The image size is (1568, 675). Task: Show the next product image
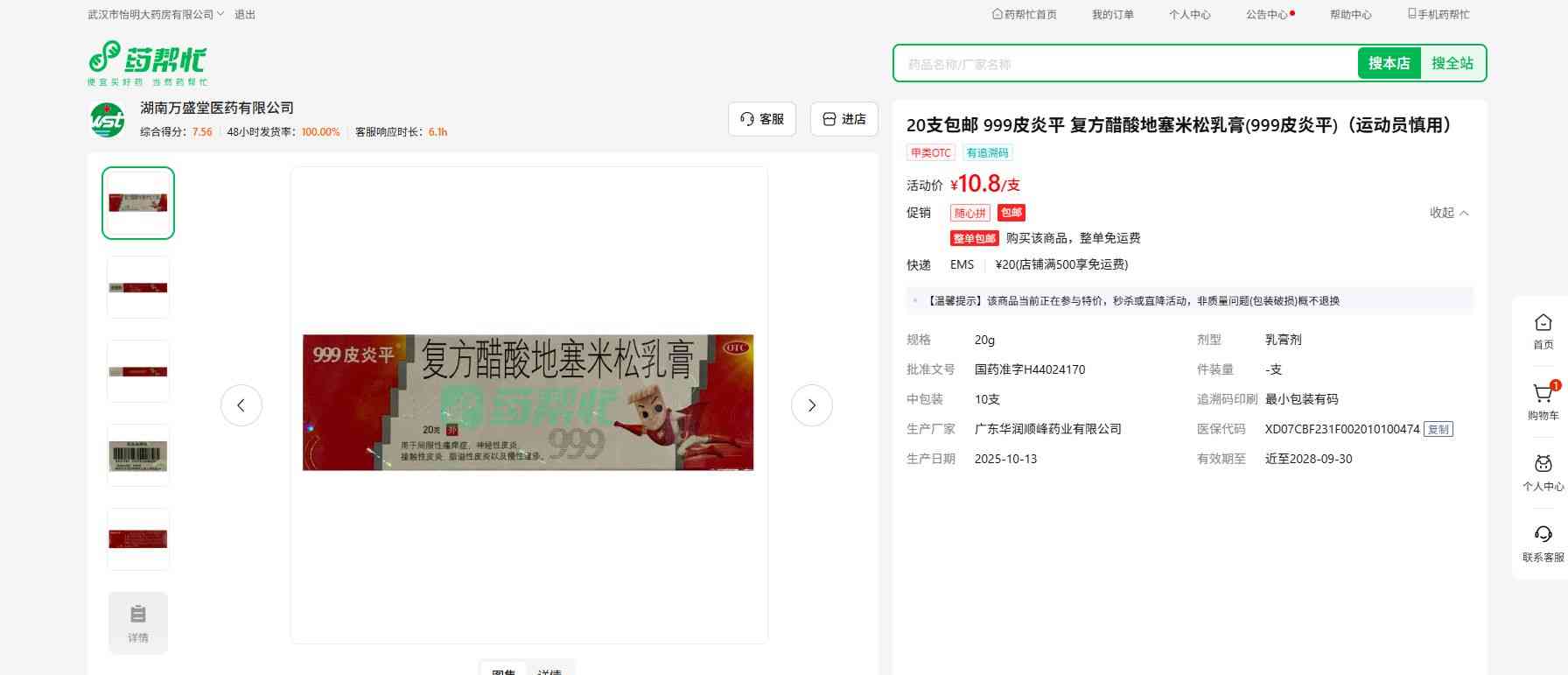coord(811,405)
